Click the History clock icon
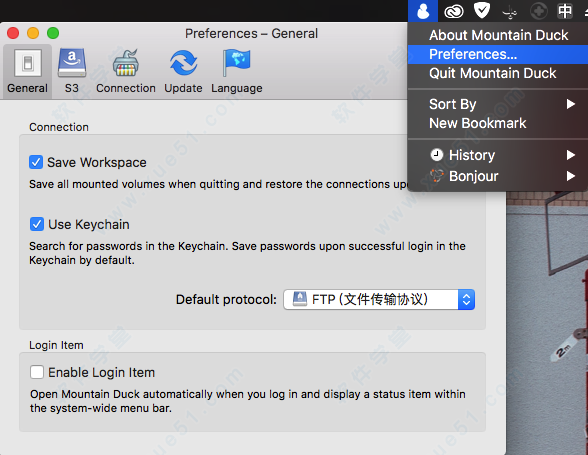Image resolution: width=588 pixels, height=455 pixels. 436,155
